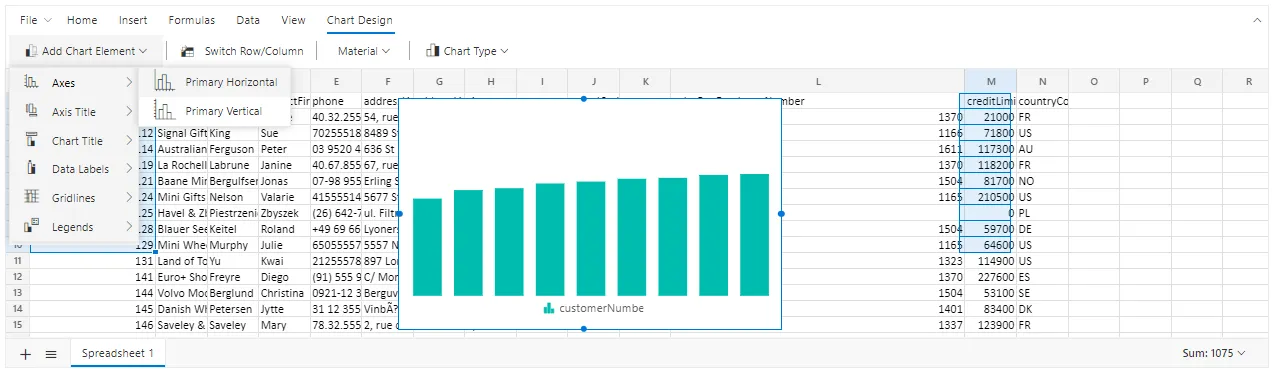Screen dimensions: 1272x370
Task: Open the sheet list menu icon
Action: (x=50, y=353)
